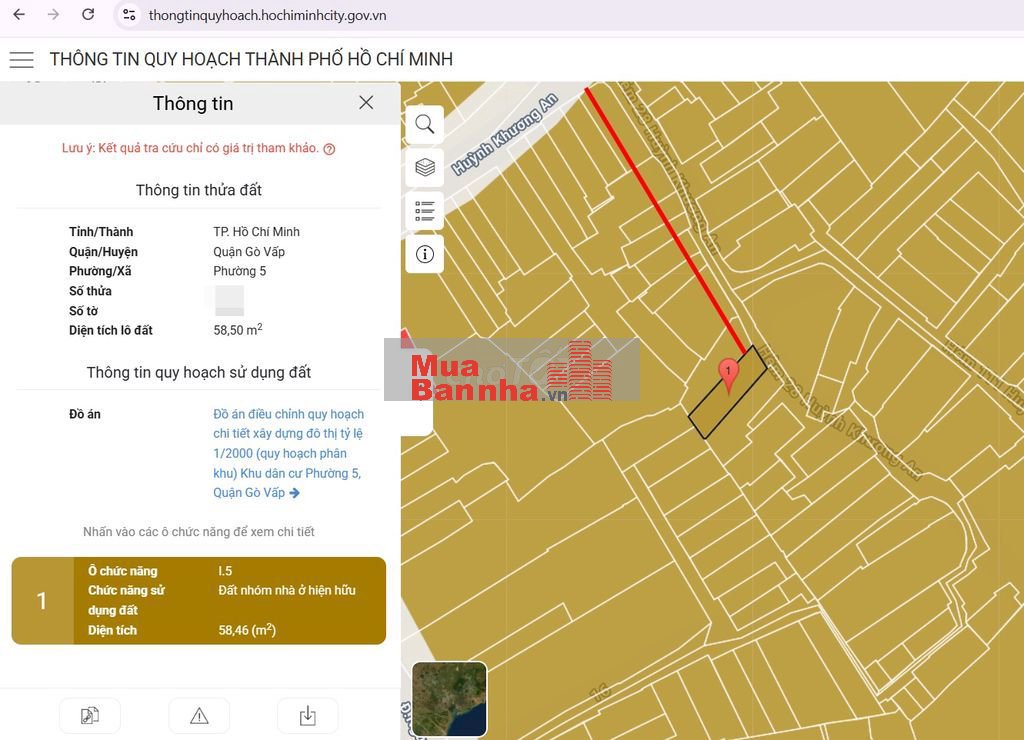Open the hamburger menu
1024x740 pixels.
[x=22, y=59]
